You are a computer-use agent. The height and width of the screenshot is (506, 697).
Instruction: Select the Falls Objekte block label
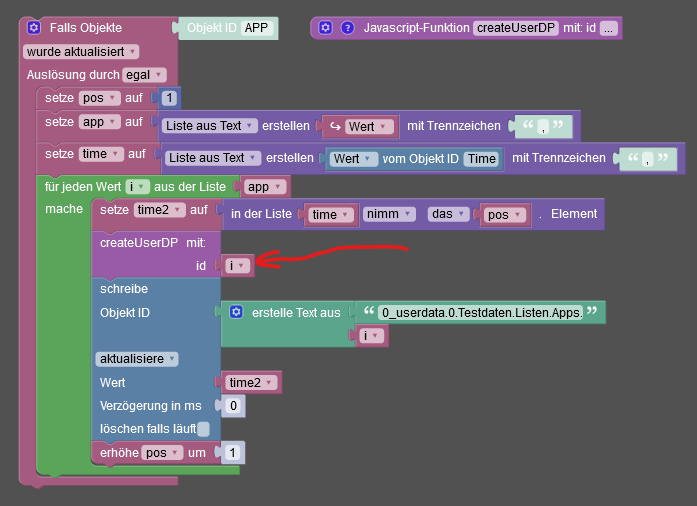pos(86,28)
